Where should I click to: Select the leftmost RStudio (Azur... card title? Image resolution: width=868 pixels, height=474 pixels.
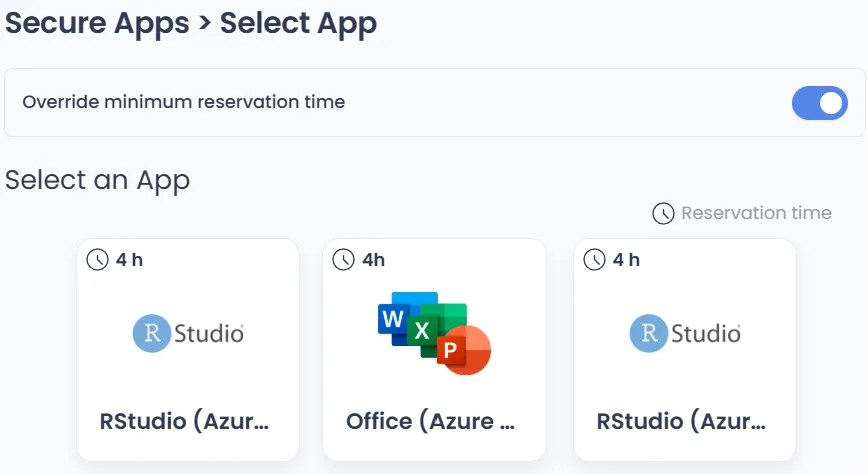[x=185, y=420]
